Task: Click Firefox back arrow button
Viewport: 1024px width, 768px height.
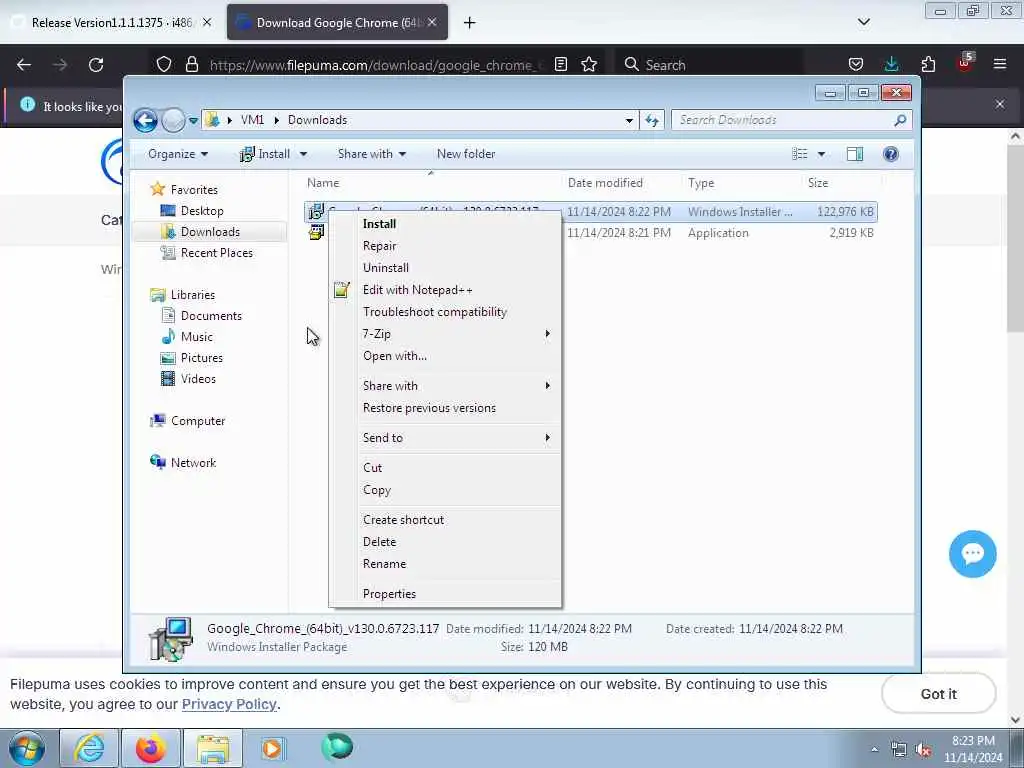Action: 24,65
